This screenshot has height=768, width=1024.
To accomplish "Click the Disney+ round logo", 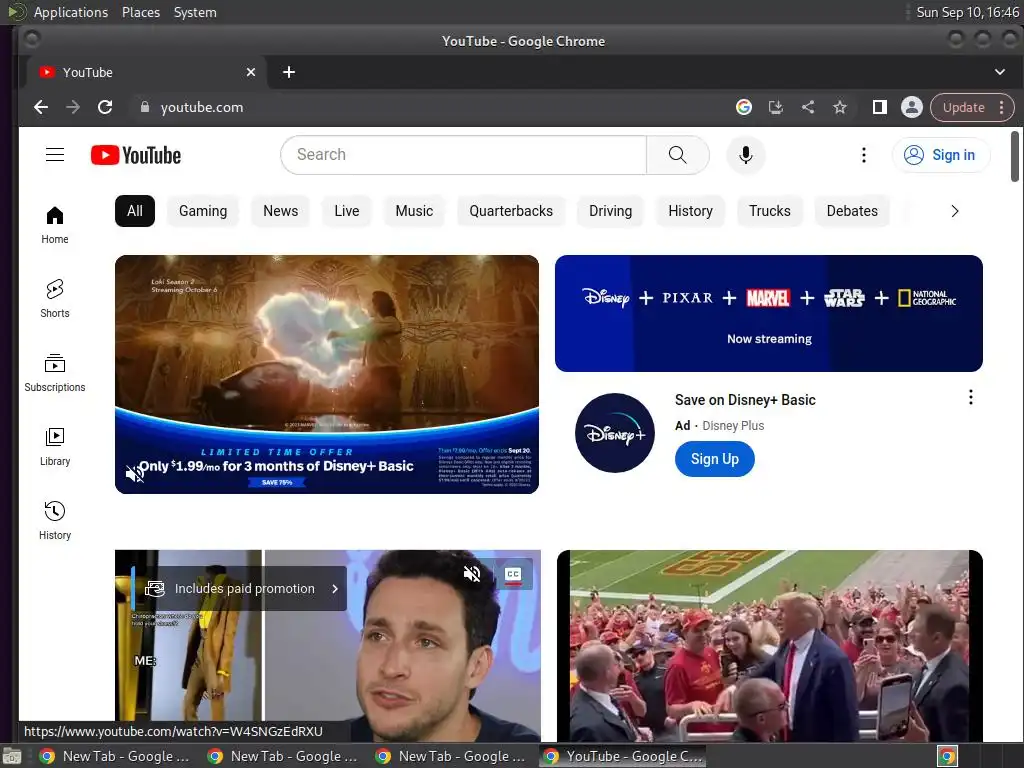I will (615, 432).
